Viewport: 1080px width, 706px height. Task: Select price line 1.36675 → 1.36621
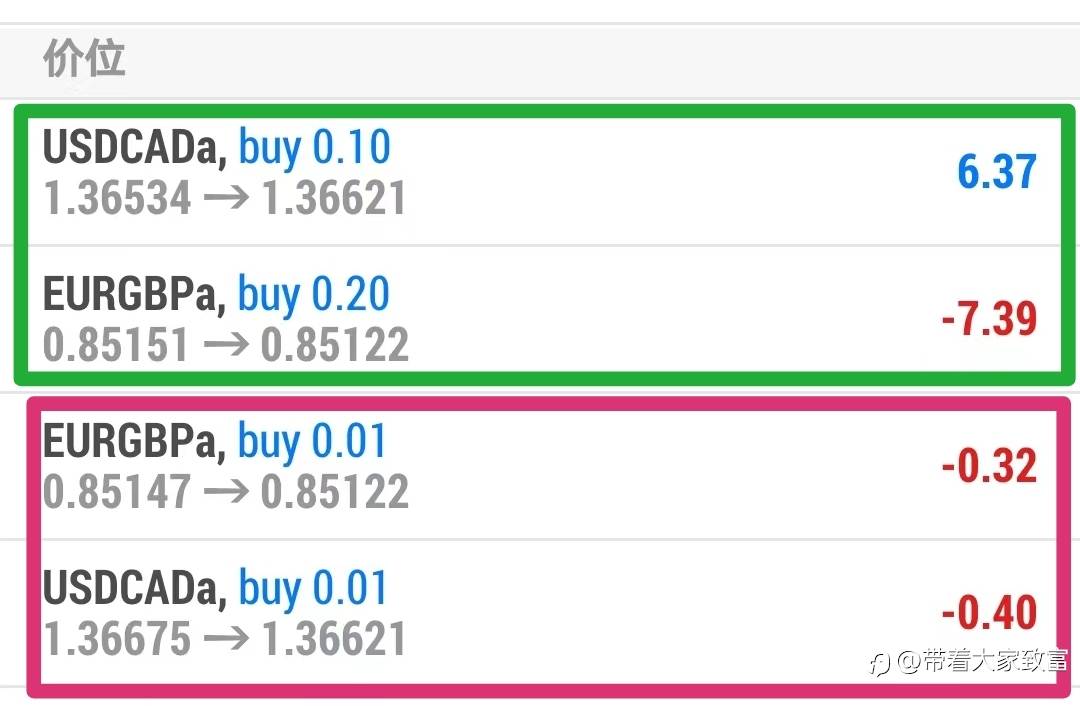click(x=225, y=639)
